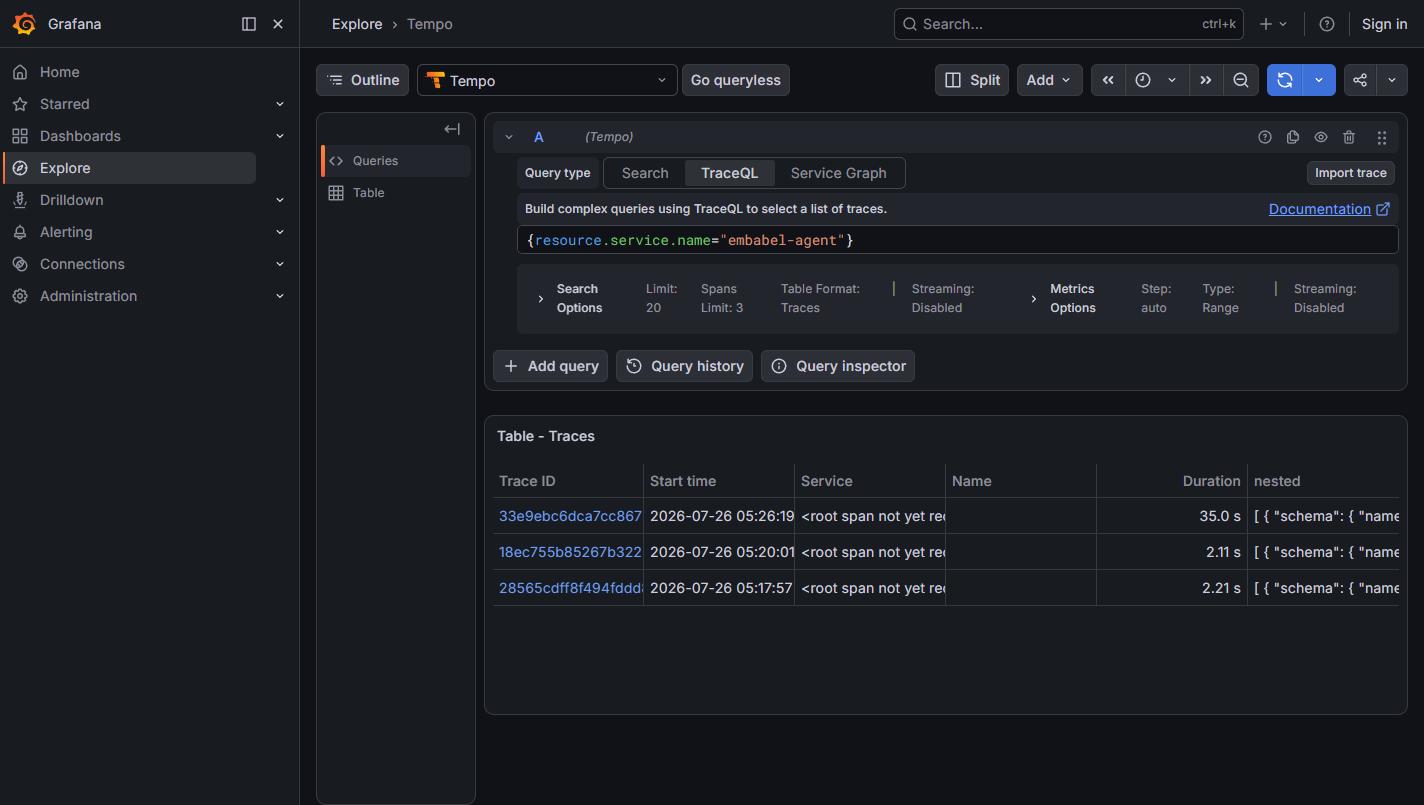Click Import trace button
1424x805 pixels.
click(1350, 173)
